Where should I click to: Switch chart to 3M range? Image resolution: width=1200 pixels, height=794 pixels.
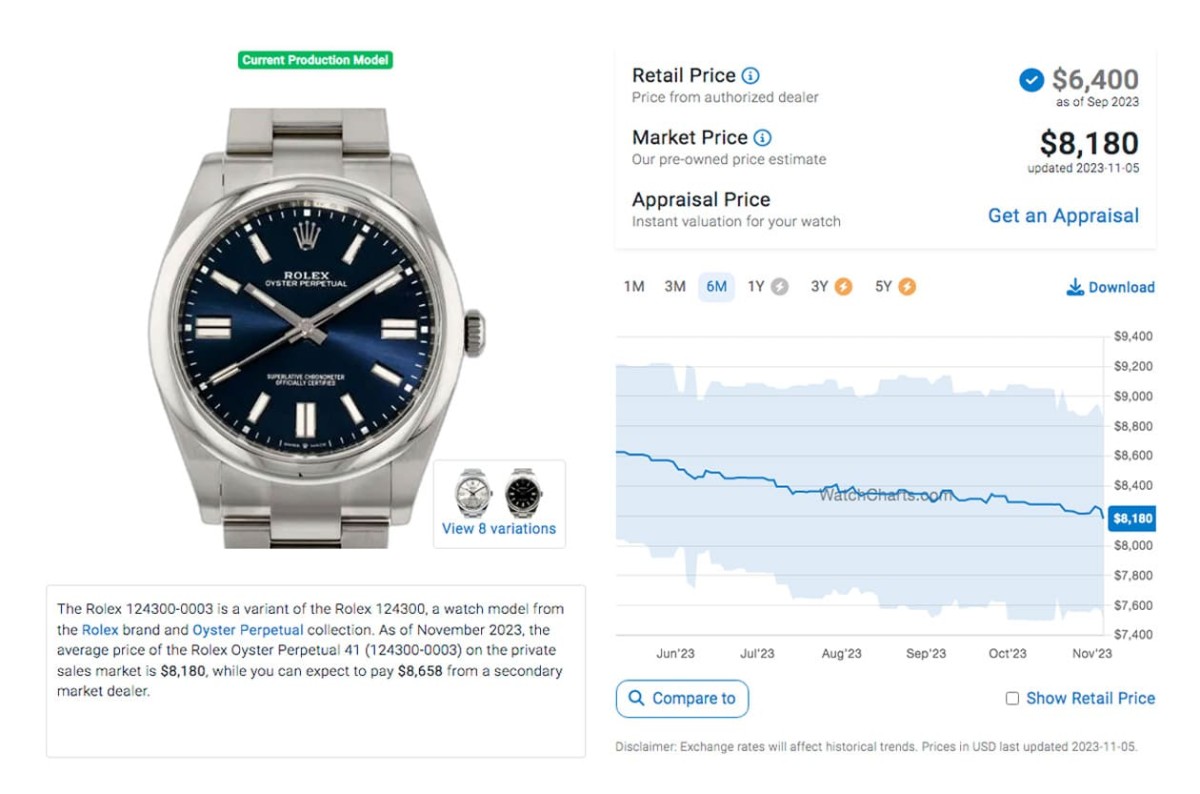(x=675, y=287)
